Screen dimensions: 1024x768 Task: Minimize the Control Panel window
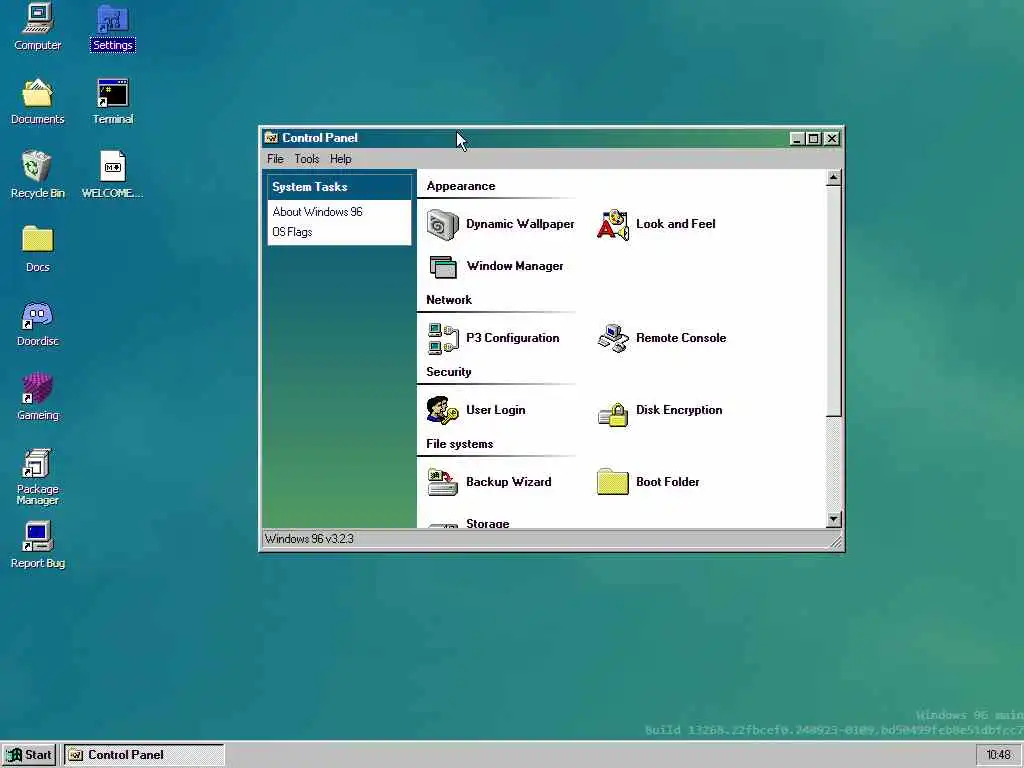(x=797, y=138)
